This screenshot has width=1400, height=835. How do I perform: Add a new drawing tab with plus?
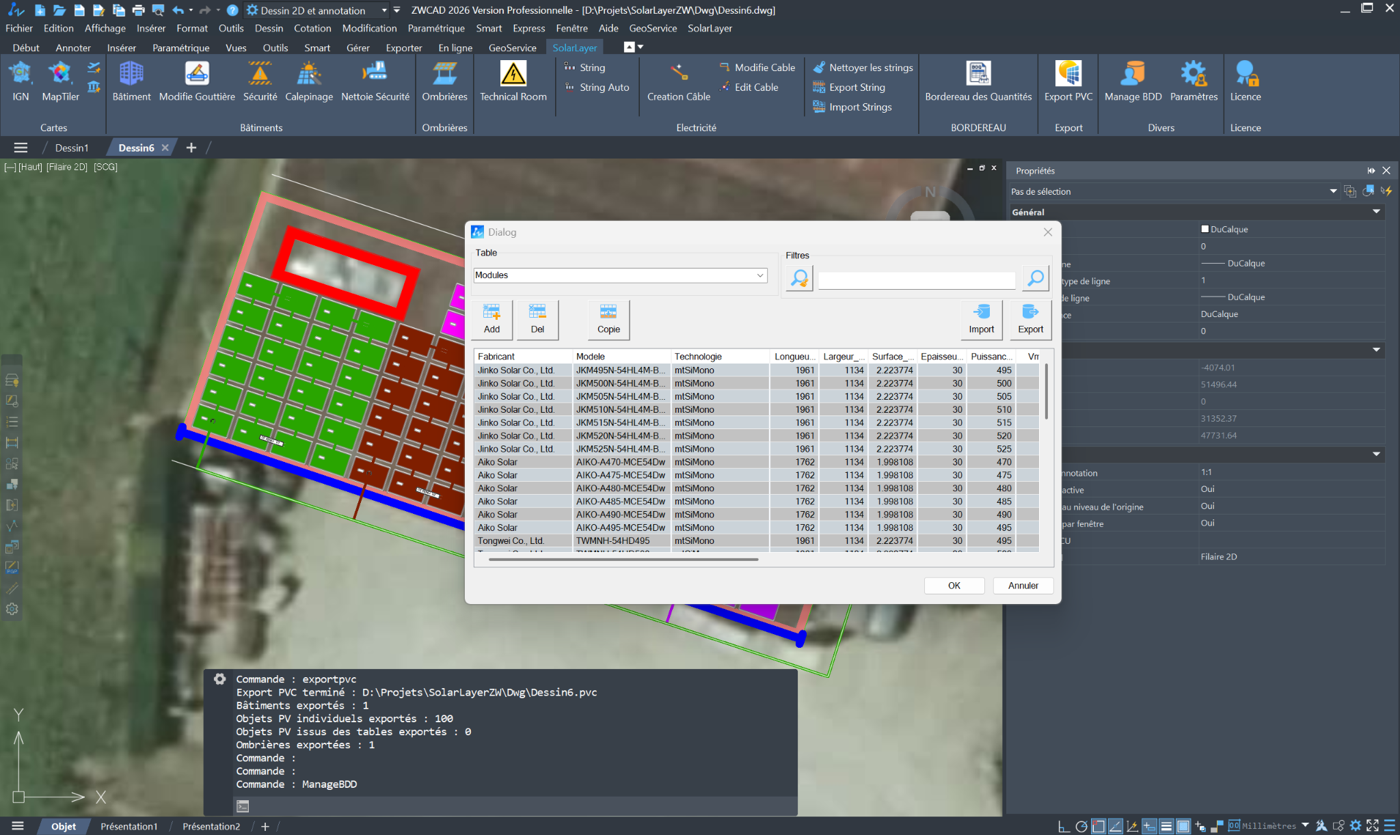[x=191, y=148]
